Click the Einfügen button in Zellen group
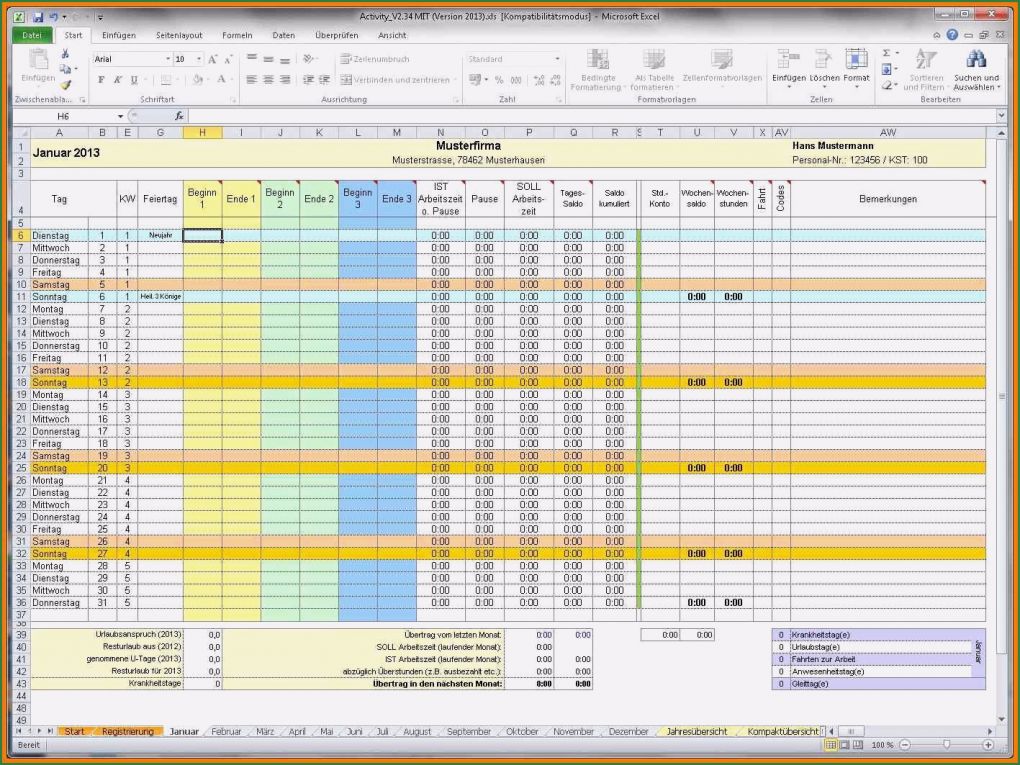 click(787, 70)
